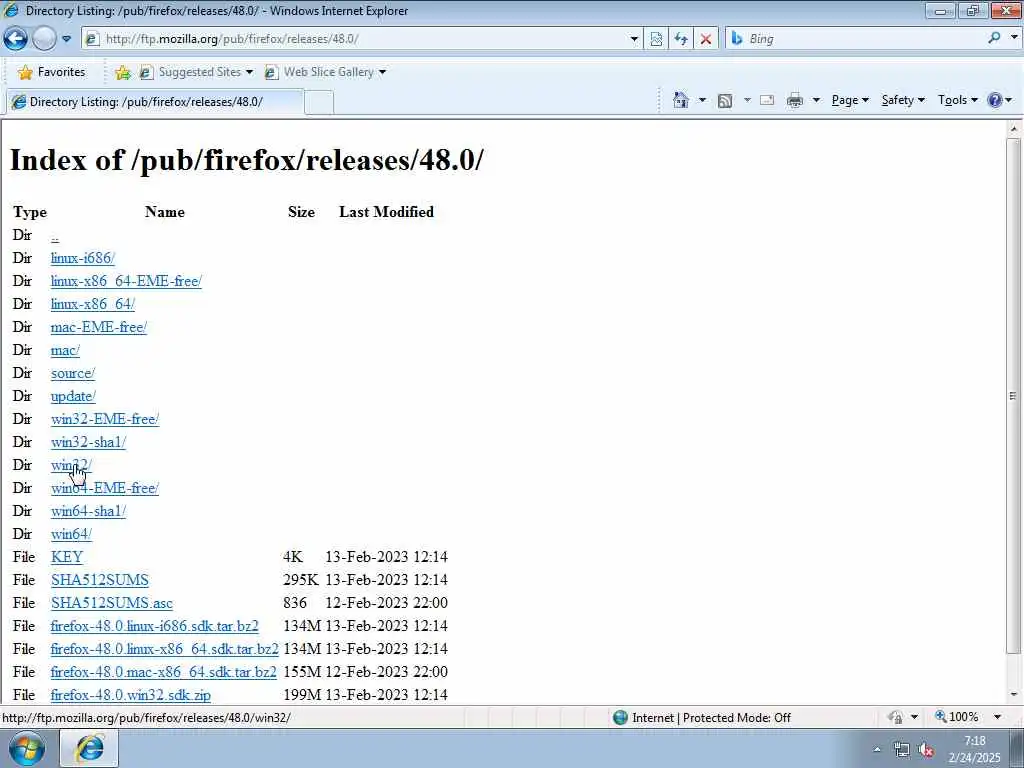Open the Windows Start orb
Image resolution: width=1024 pixels, height=768 pixels.
pyautogui.click(x=26, y=748)
